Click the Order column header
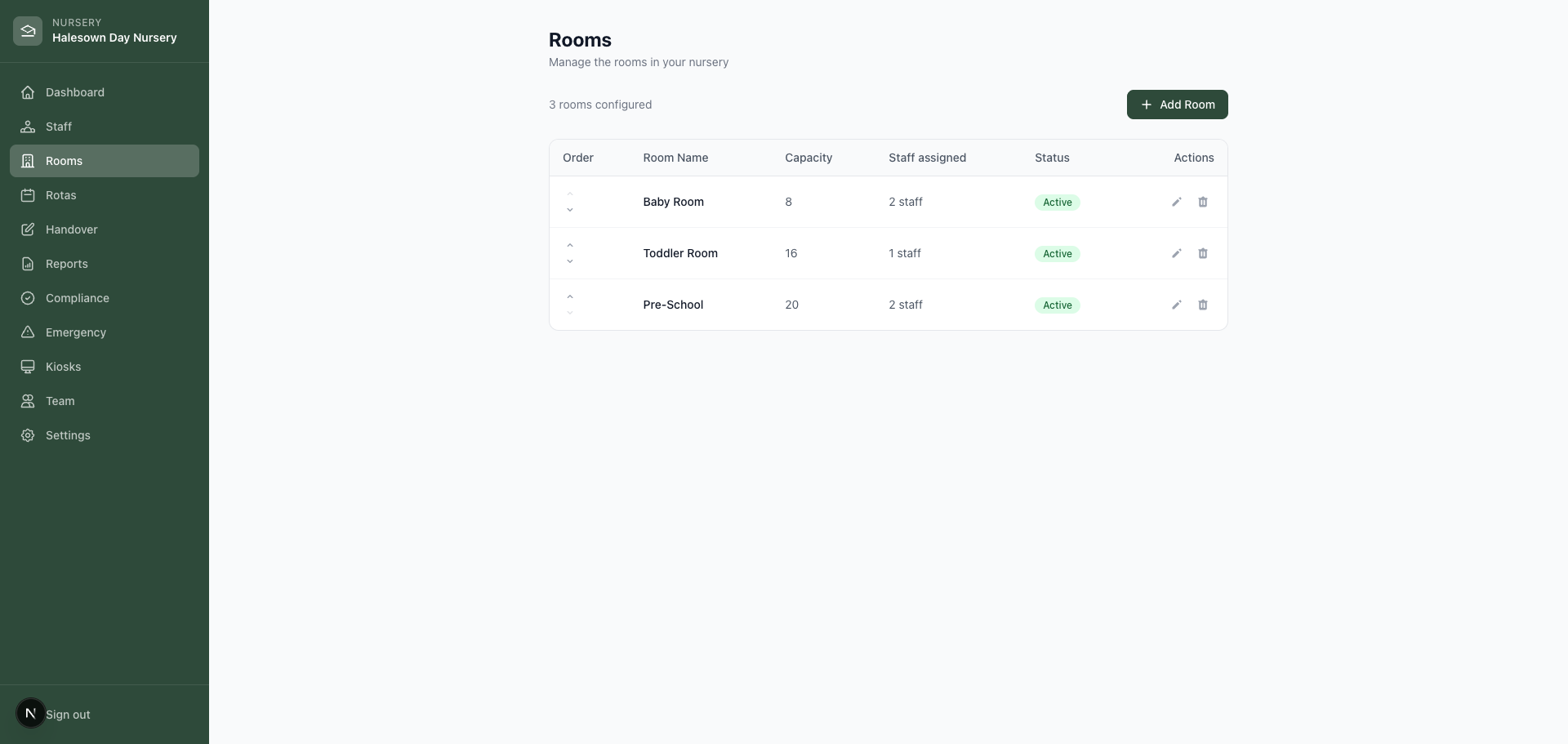 point(578,158)
